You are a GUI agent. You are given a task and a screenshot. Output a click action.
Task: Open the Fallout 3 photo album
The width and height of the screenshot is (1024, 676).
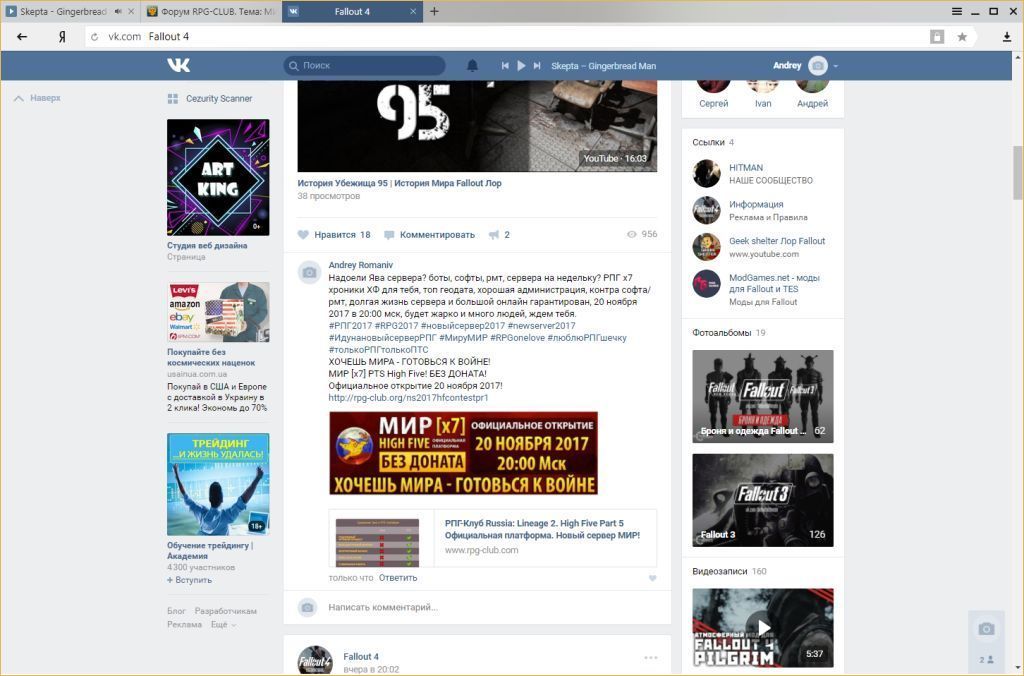coord(763,500)
